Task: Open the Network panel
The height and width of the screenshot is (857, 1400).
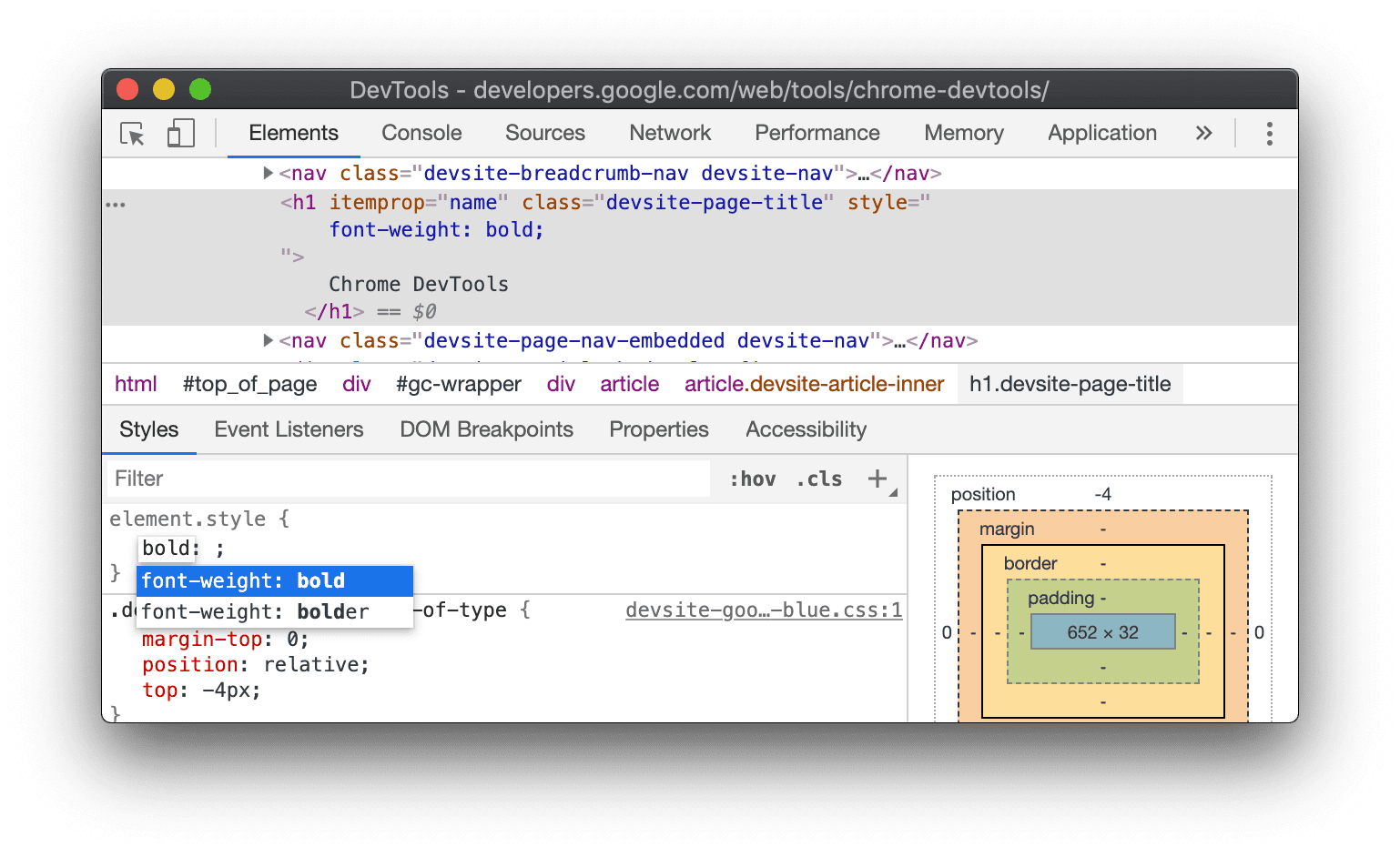Action: (670, 133)
